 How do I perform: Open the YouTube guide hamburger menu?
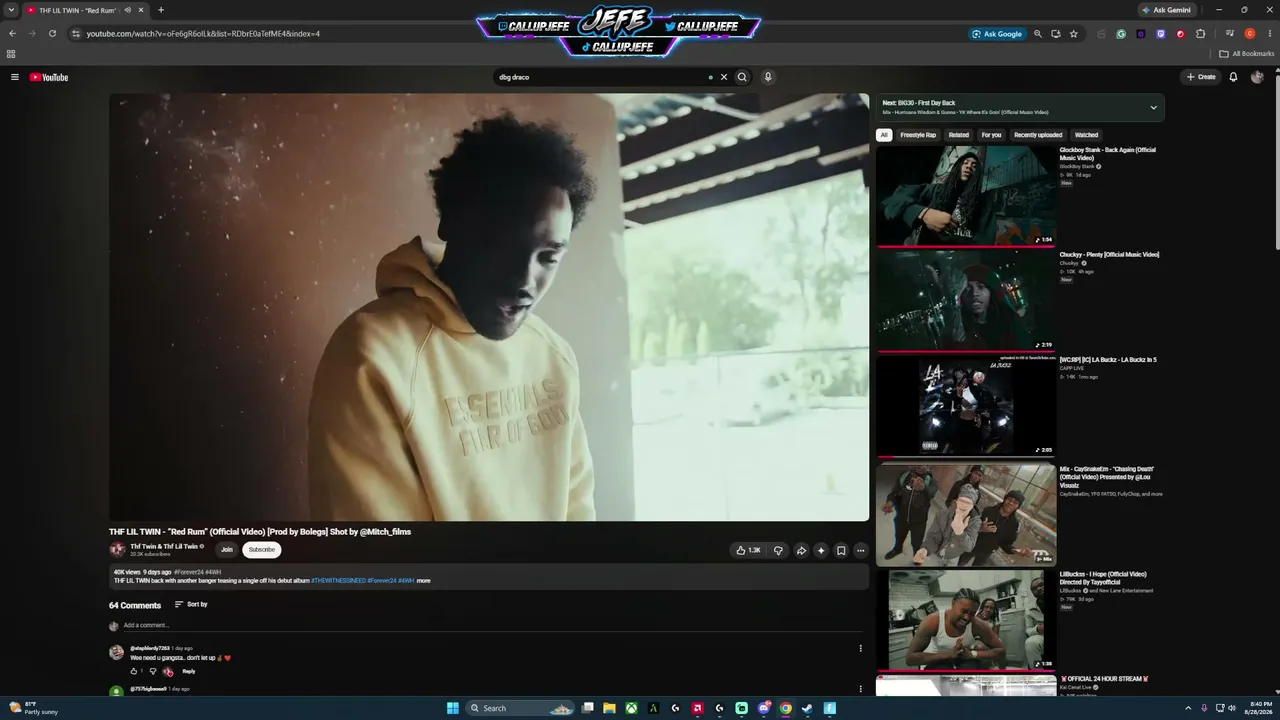click(x=15, y=77)
